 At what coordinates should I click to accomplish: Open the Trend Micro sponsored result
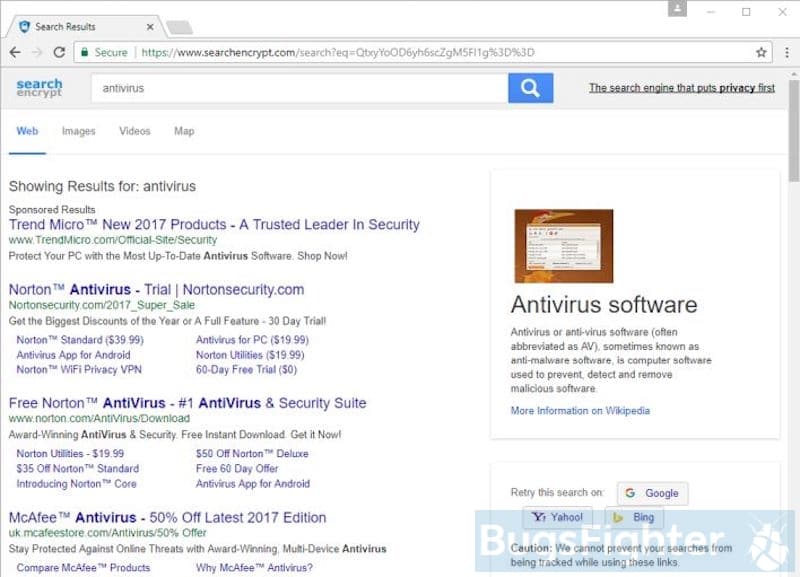[214, 224]
